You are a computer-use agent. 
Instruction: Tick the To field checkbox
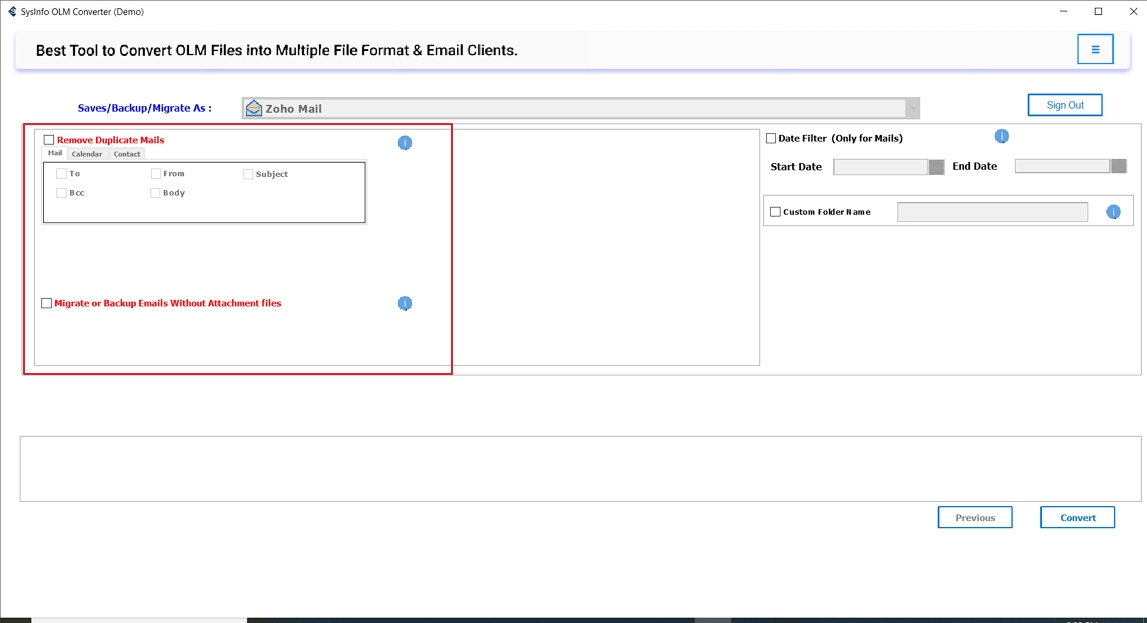61,173
